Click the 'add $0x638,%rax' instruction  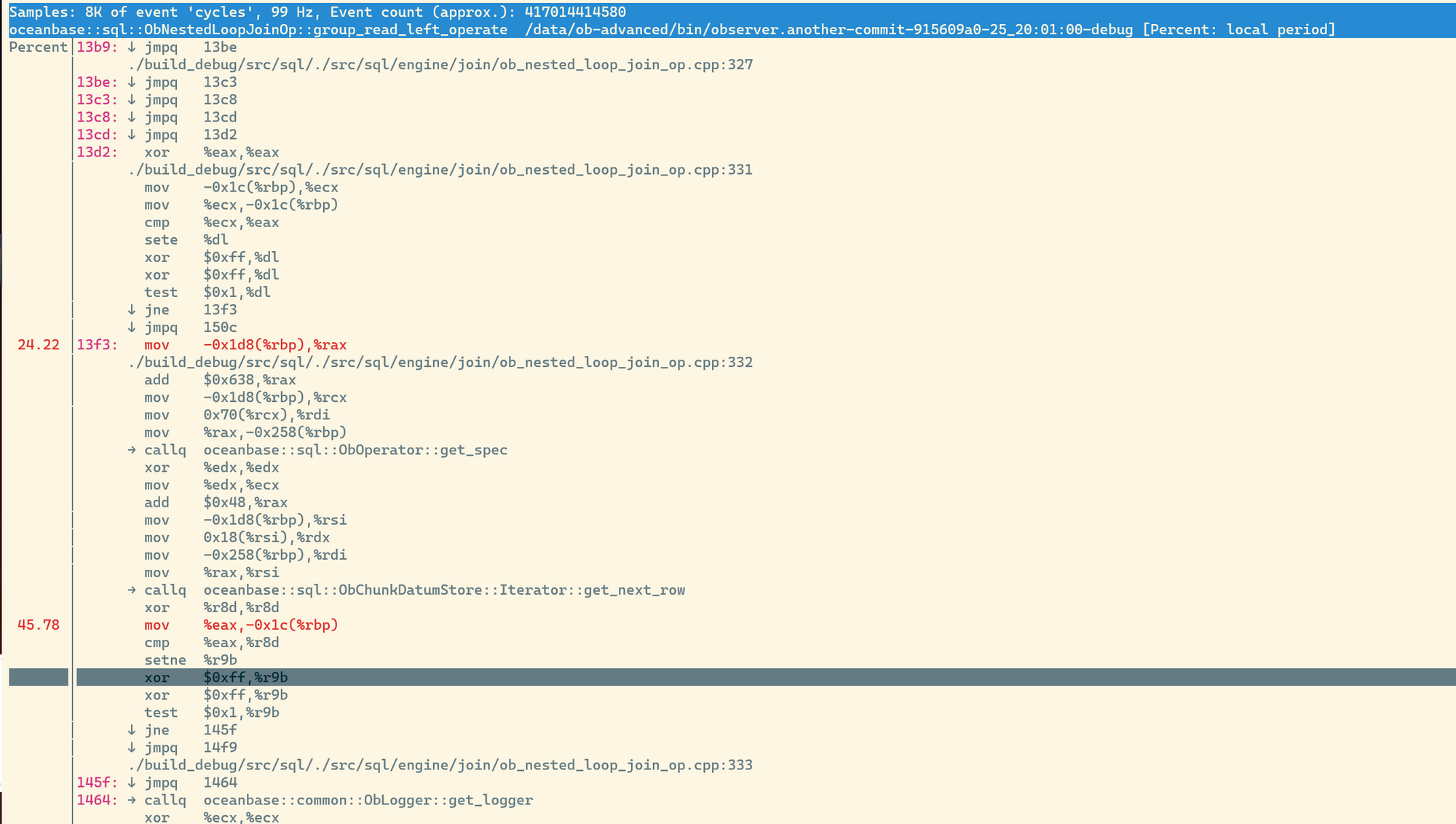[220, 379]
